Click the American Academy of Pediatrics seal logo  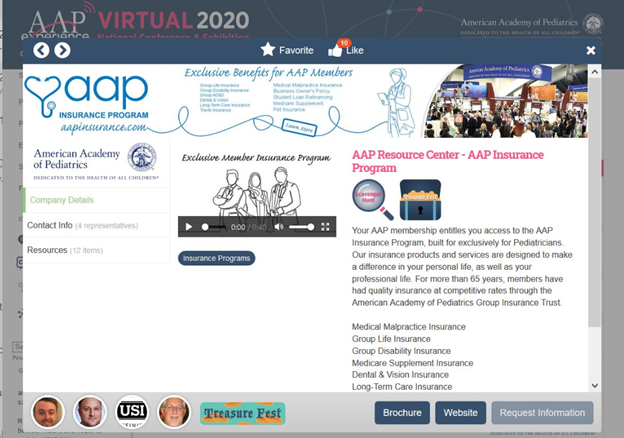click(x=142, y=158)
